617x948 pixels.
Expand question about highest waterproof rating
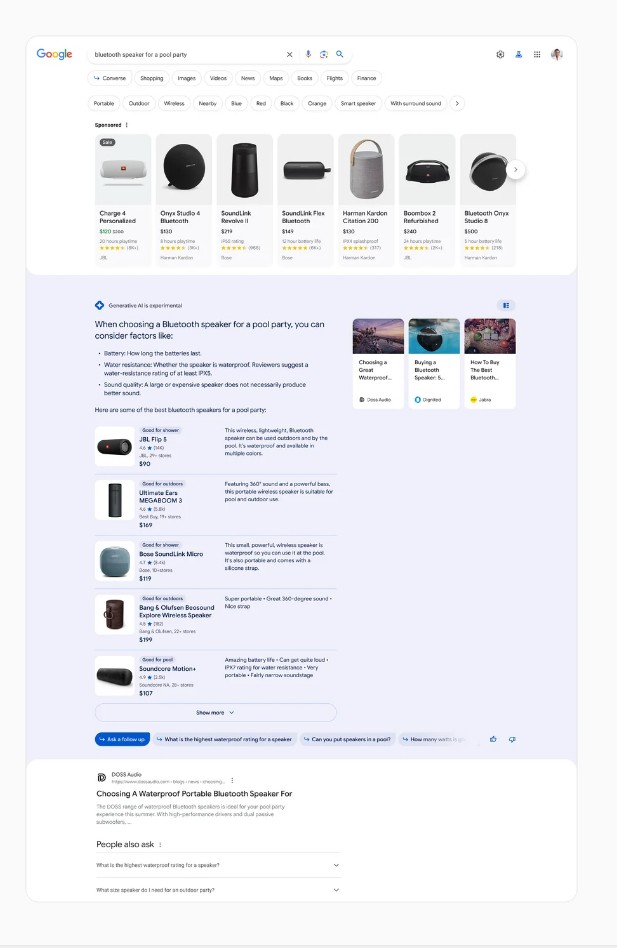click(x=218, y=865)
